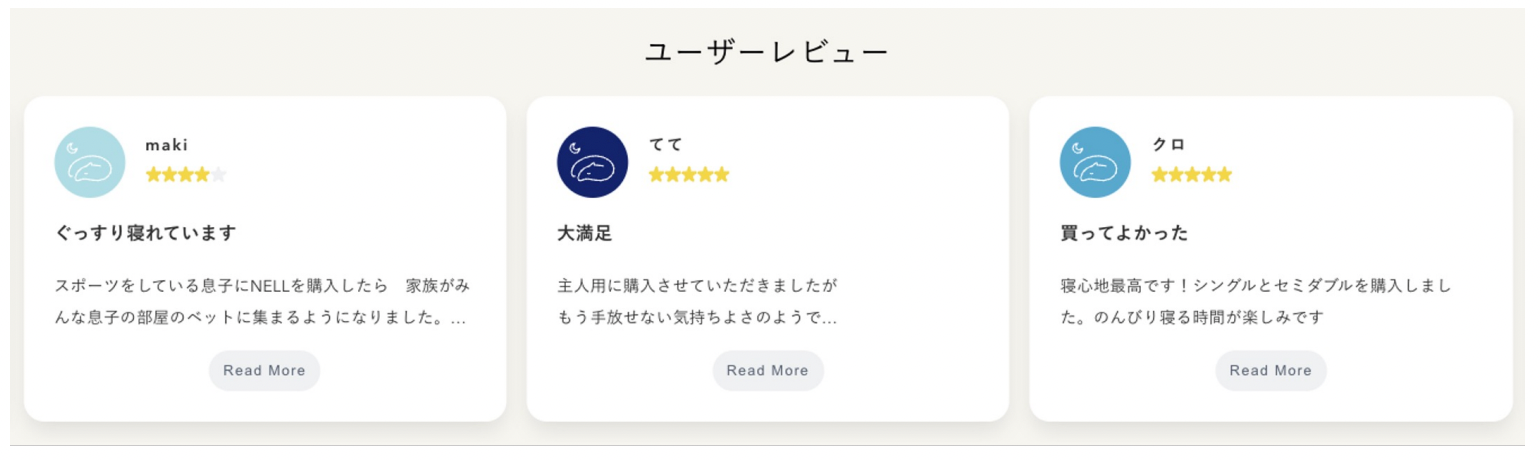The height and width of the screenshot is (460, 1540).
Task: Click the five-star rating under クロ
Action: click(x=1191, y=175)
